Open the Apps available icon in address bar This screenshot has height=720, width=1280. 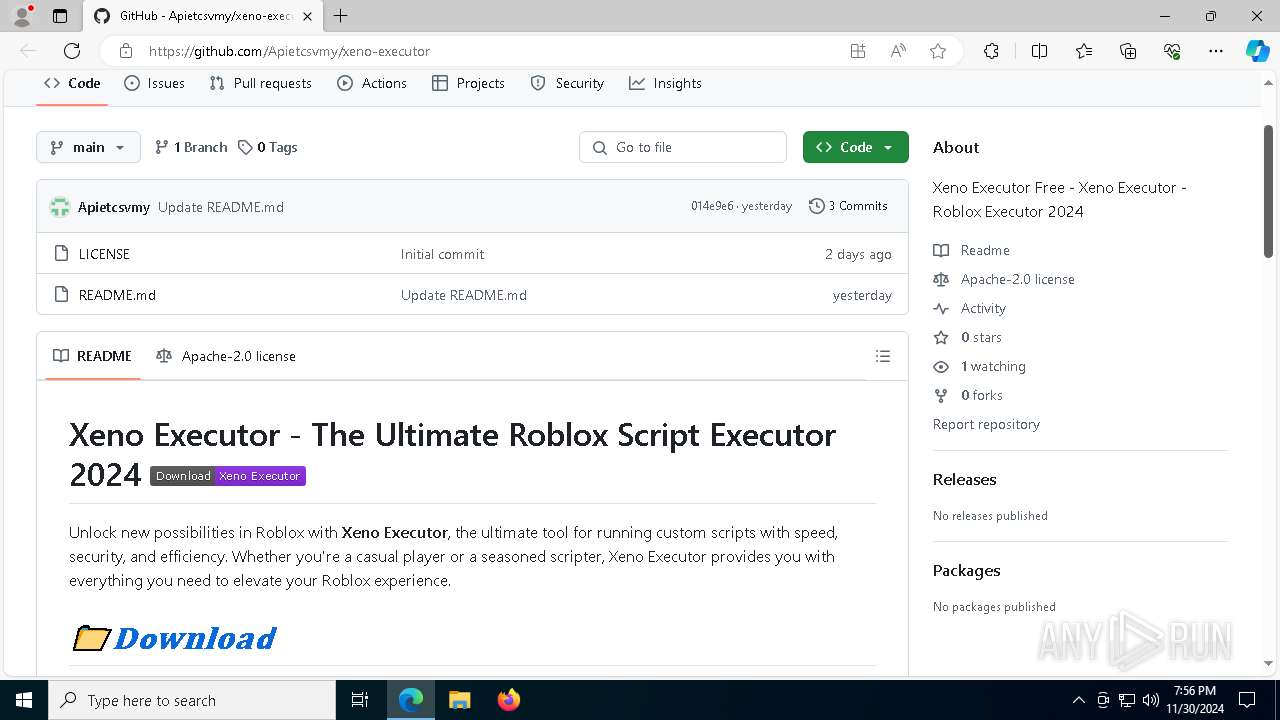(858, 51)
